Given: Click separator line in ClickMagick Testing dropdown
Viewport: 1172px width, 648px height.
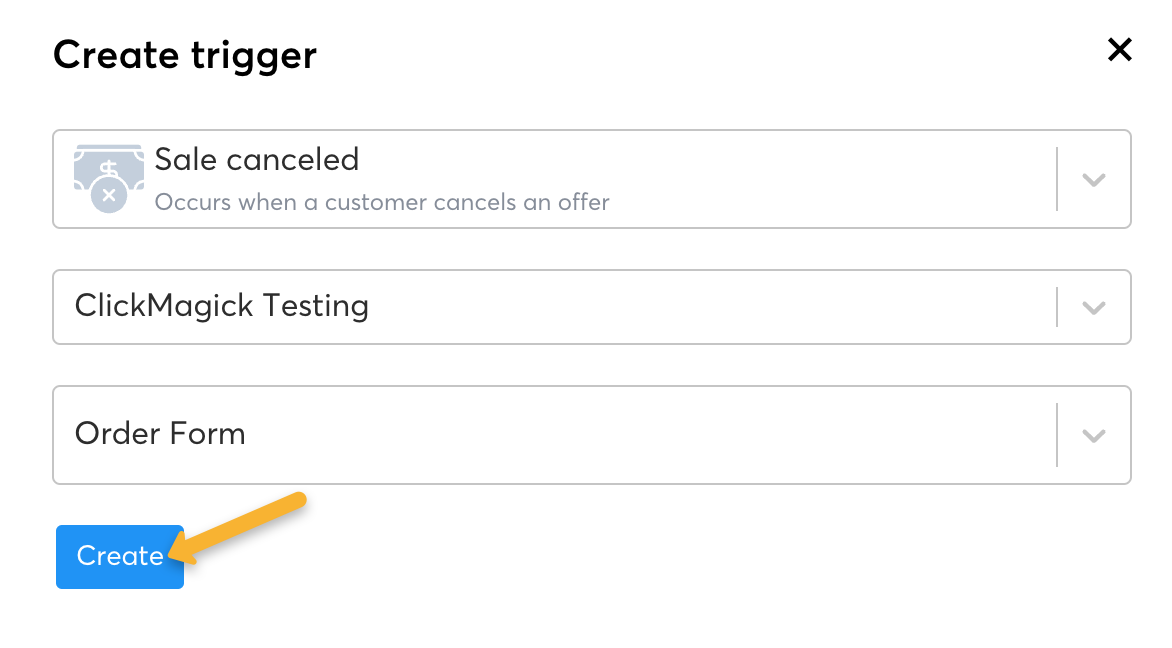Looking at the screenshot, I should (1057, 307).
